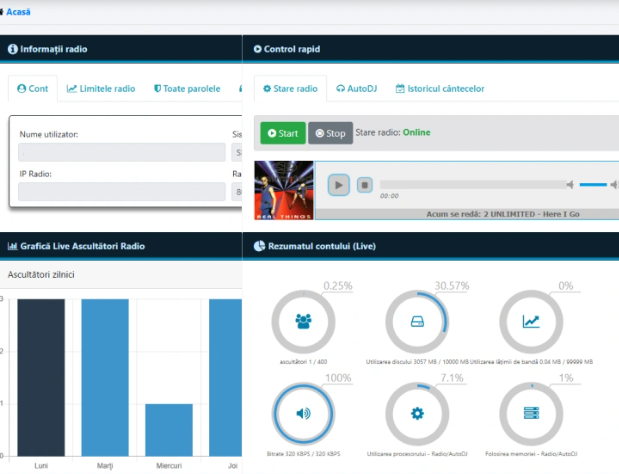Click the disk usage drive icon gauge

[417, 321]
